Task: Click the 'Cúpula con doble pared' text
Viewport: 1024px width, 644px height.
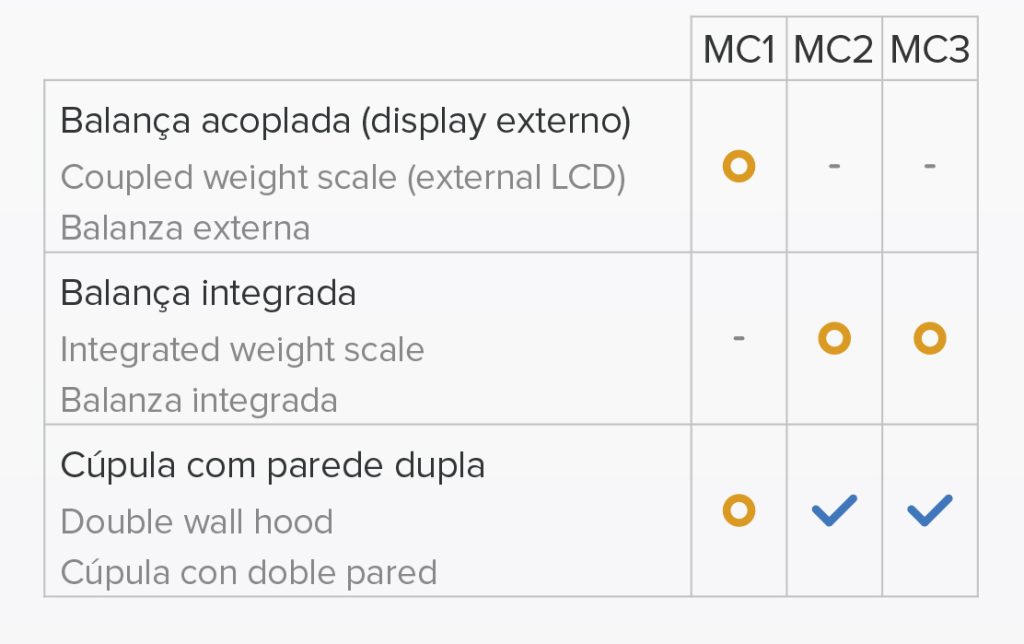Action: [248, 573]
